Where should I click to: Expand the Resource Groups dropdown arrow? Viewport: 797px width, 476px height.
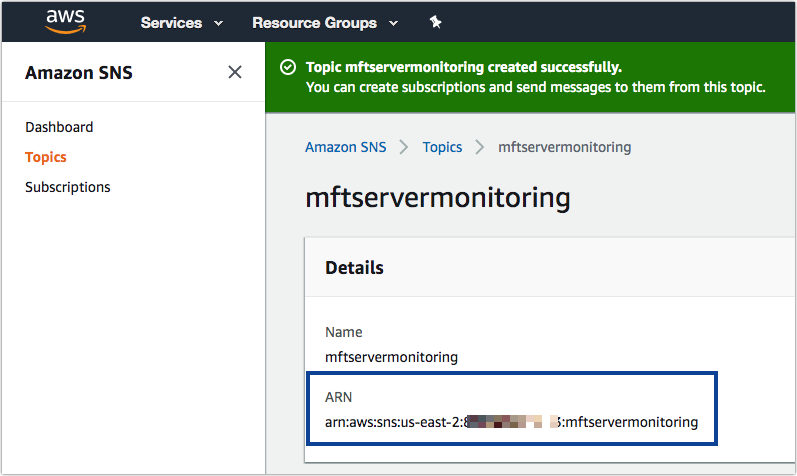(x=393, y=23)
